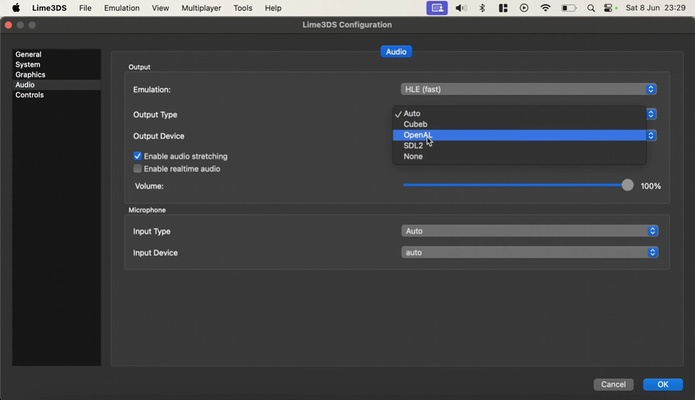Choose Cubeb in Output Type list
The image size is (695, 400).
pos(519,124)
